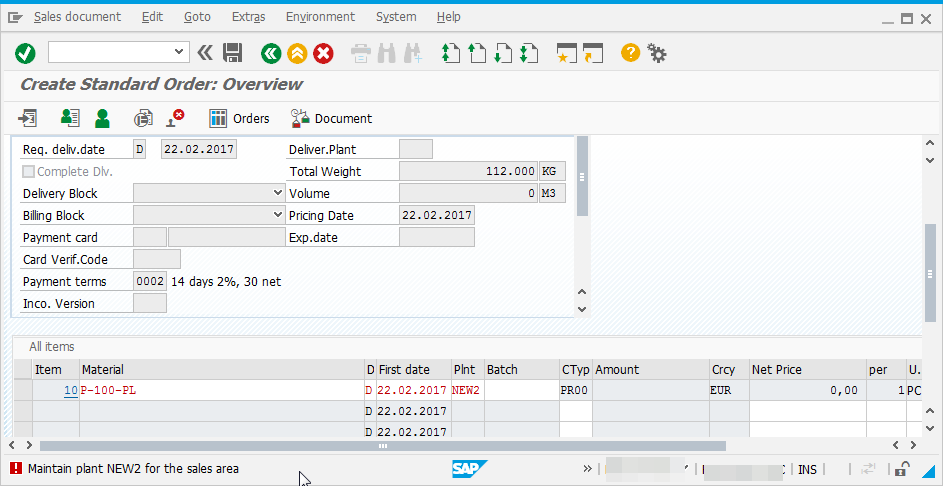
Task: Open the Sales document menu
Action: [77, 17]
